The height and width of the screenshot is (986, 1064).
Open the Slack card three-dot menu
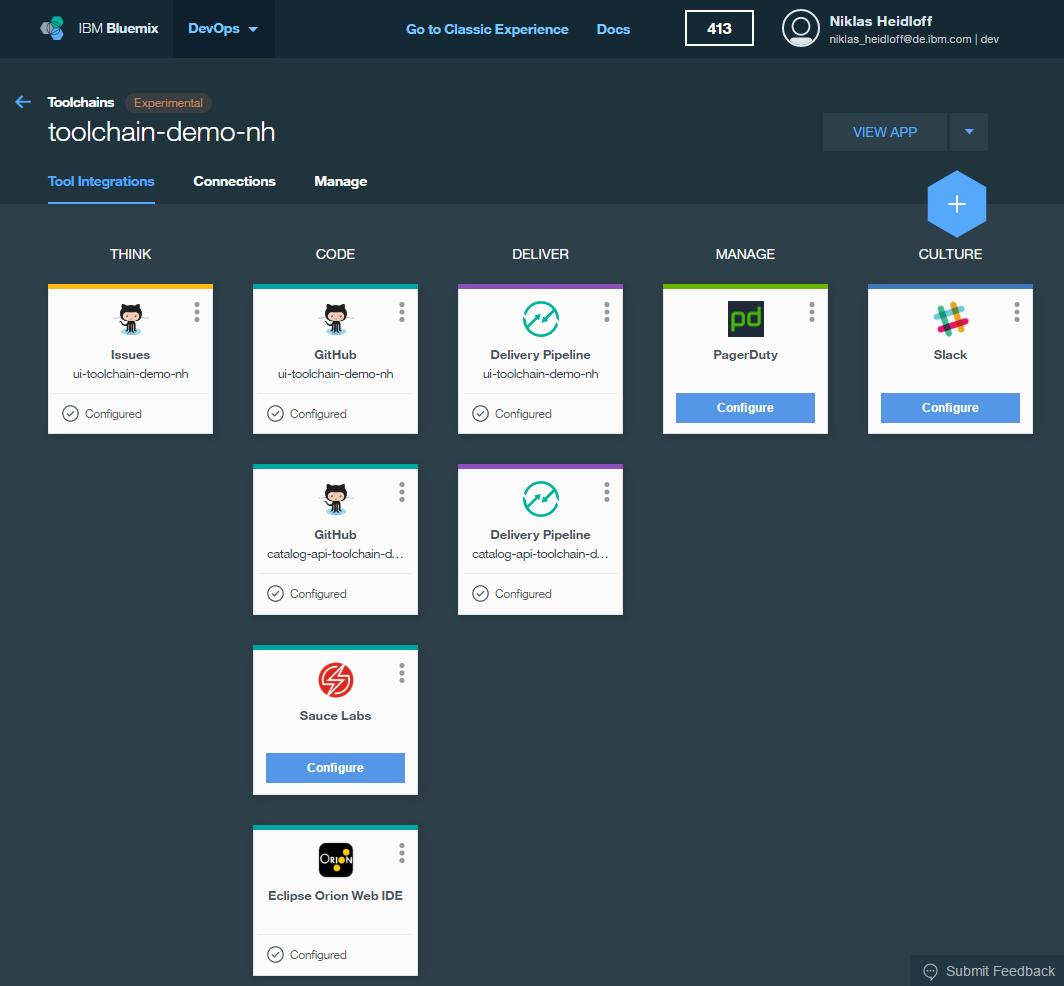pyautogui.click(x=1016, y=312)
